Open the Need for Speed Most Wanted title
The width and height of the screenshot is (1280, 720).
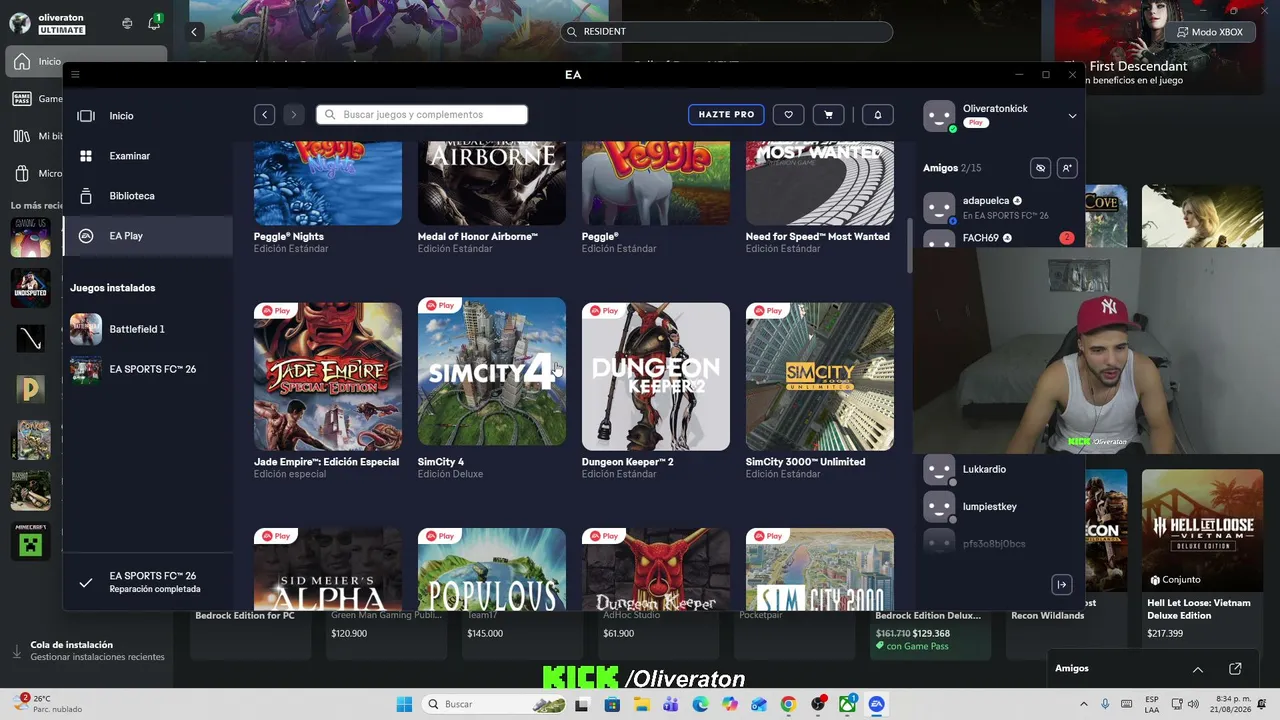(x=818, y=237)
